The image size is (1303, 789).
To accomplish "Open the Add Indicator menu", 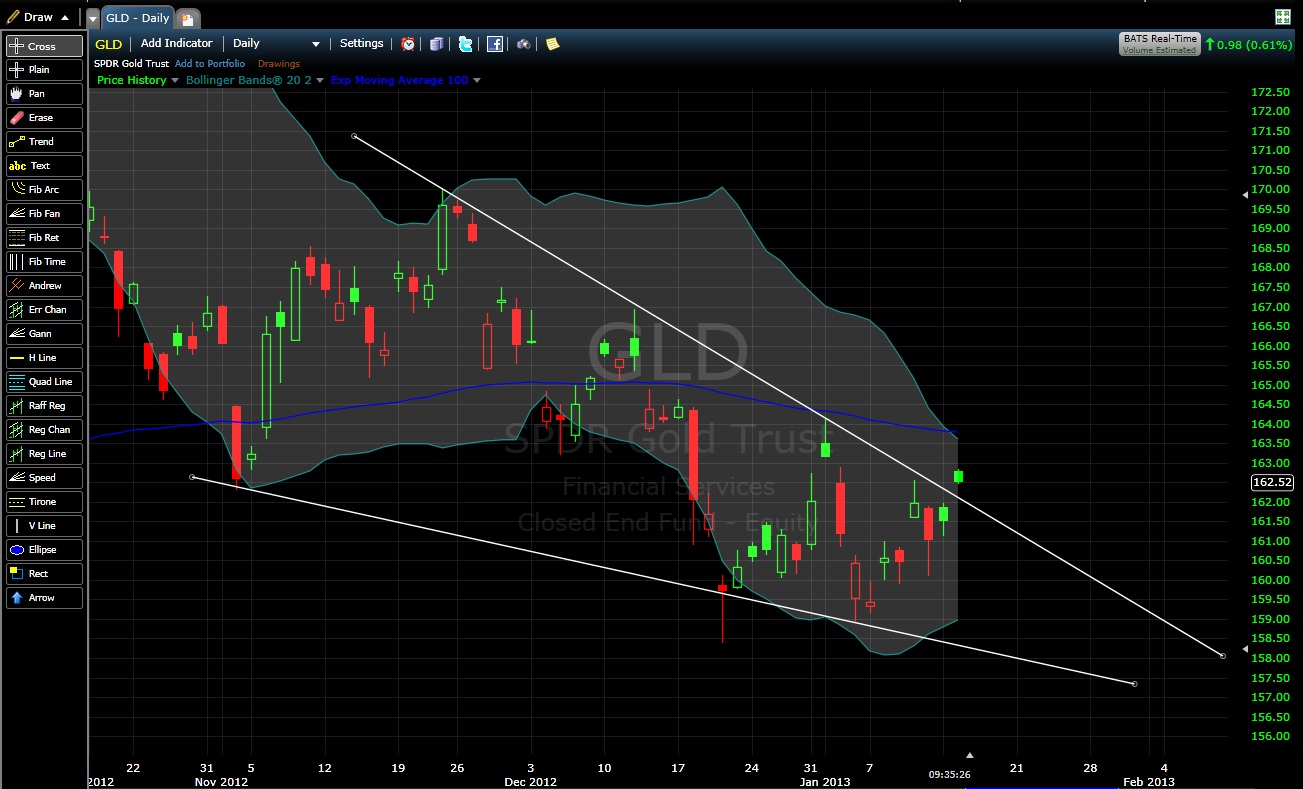I will (177, 44).
